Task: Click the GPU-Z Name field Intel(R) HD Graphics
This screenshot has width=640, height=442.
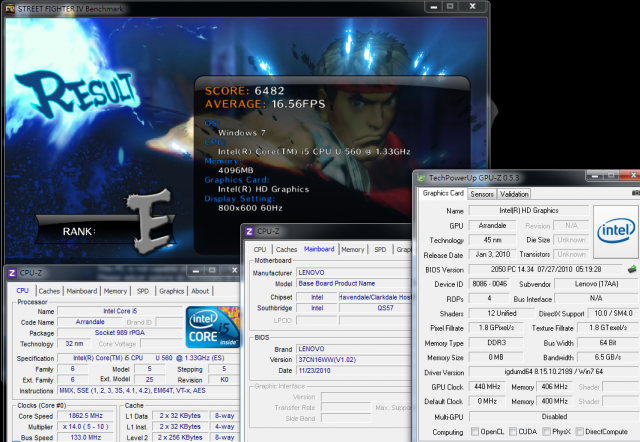Action: point(529,211)
